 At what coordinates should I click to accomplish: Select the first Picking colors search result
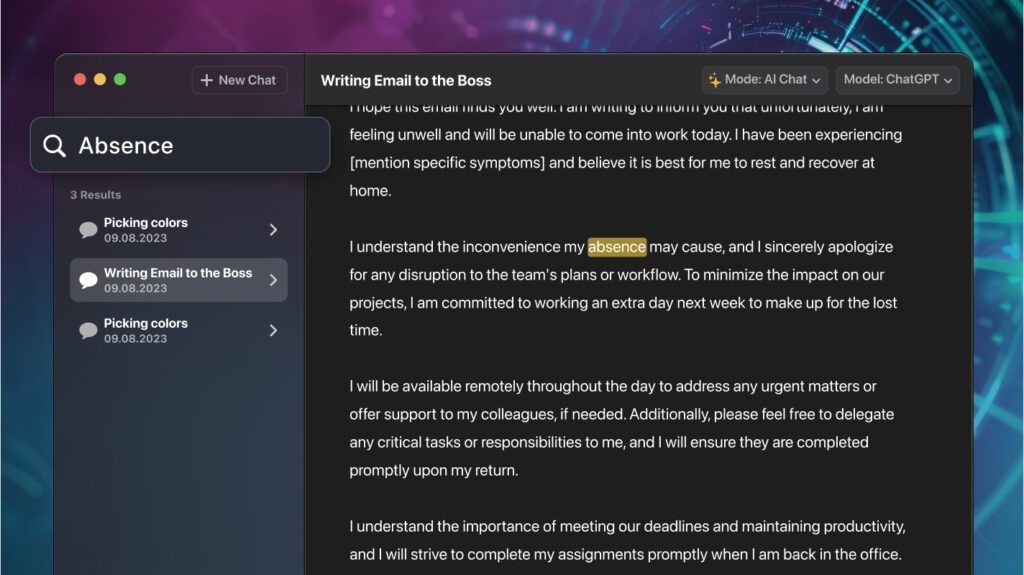[178, 230]
